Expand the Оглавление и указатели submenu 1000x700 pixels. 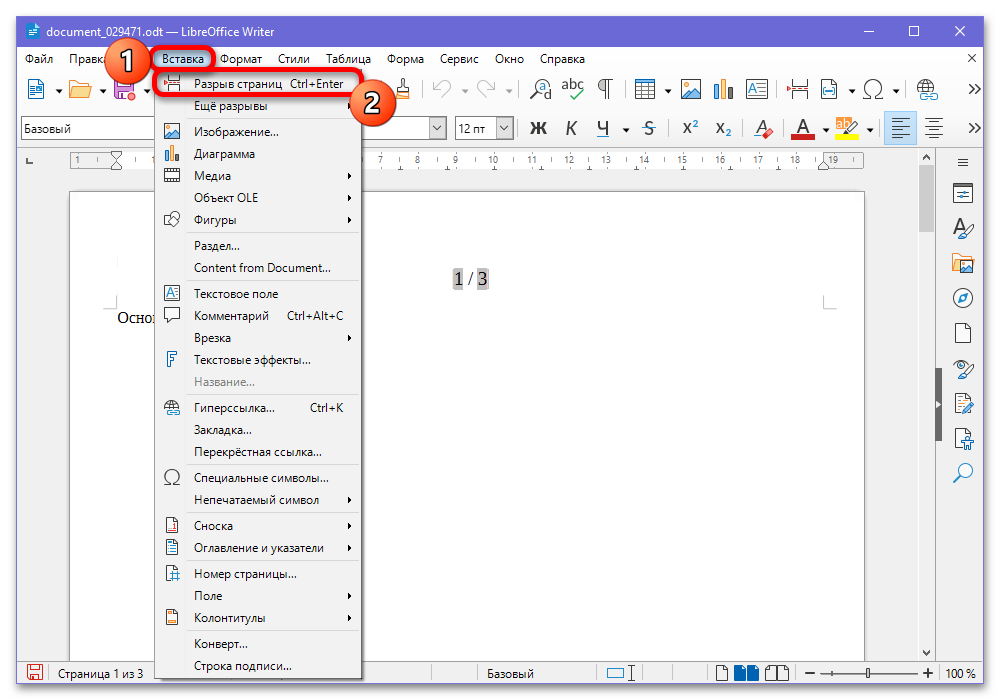(258, 548)
